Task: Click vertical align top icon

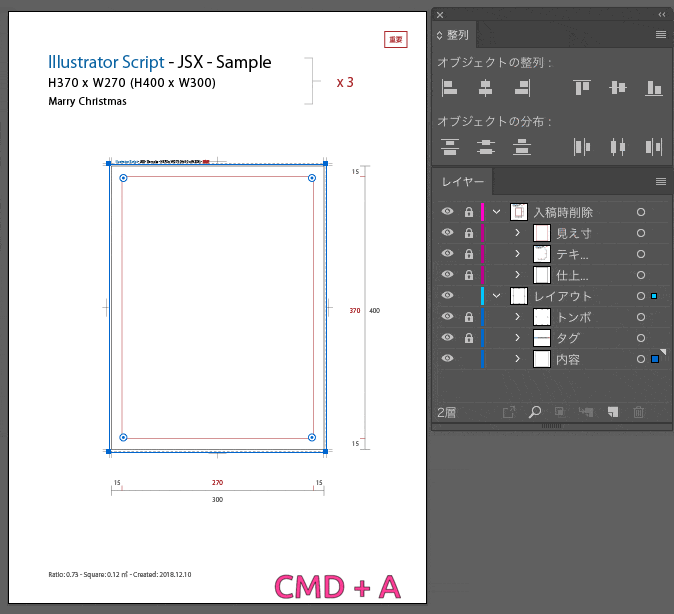Action: coord(582,88)
